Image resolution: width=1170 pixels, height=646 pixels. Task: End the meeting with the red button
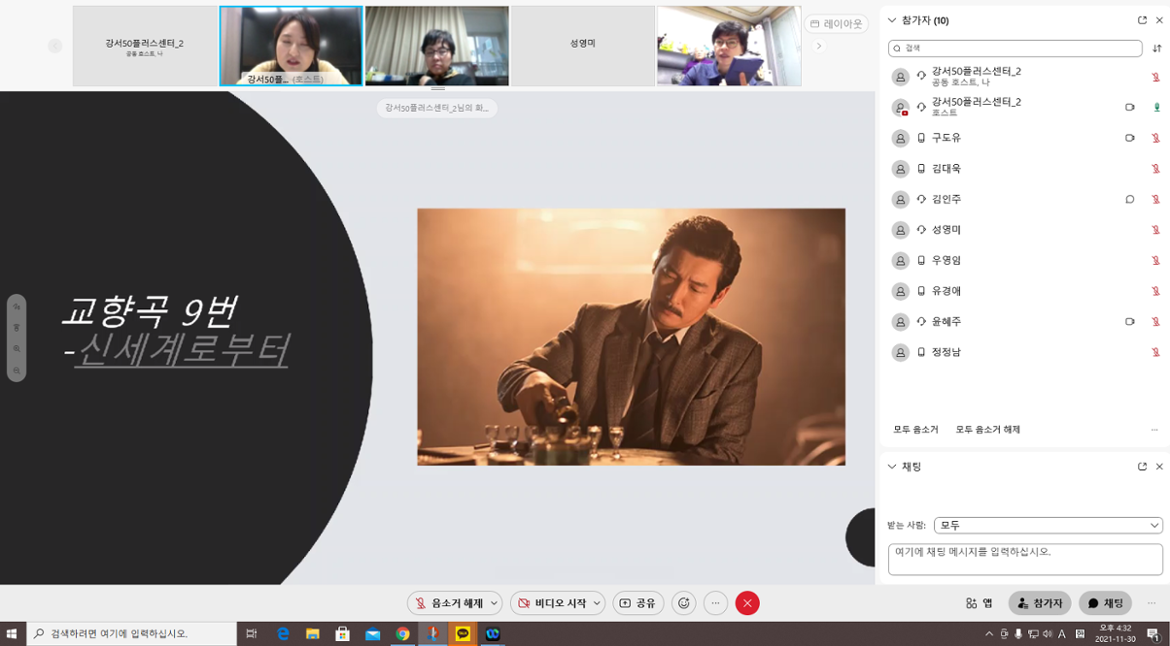point(747,603)
